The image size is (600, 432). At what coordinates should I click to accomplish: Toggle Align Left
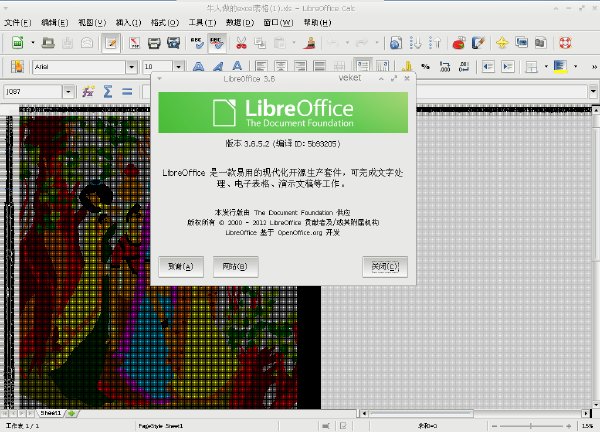coord(261,67)
